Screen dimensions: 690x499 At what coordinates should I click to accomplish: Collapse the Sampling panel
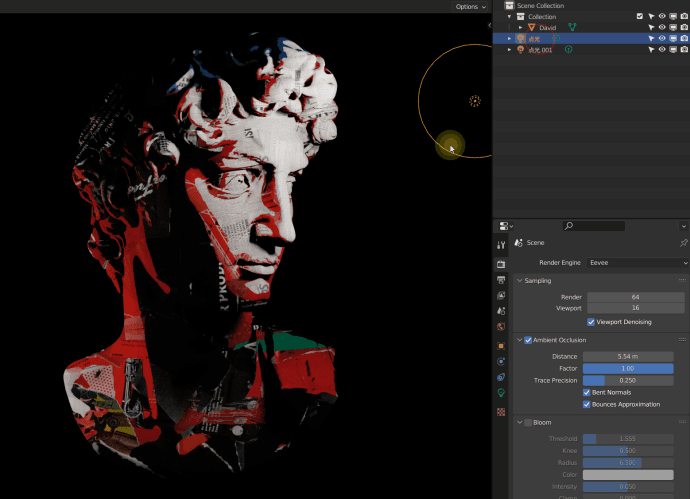tap(520, 281)
